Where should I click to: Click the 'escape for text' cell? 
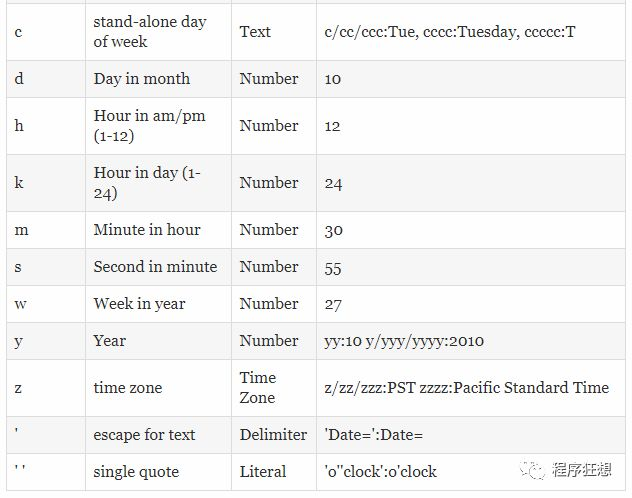click(x=158, y=435)
